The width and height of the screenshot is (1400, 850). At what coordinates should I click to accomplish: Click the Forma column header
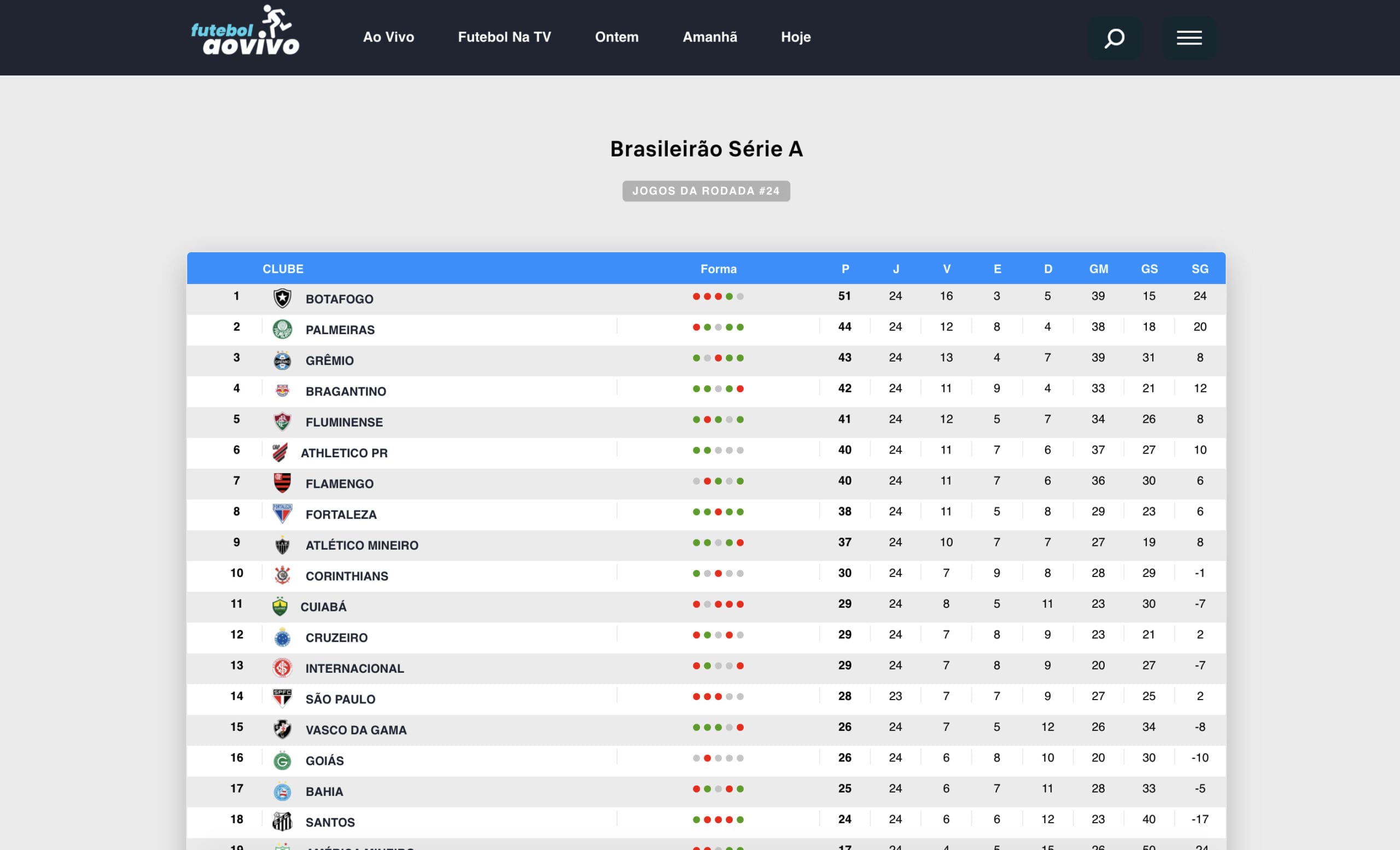pyautogui.click(x=718, y=269)
